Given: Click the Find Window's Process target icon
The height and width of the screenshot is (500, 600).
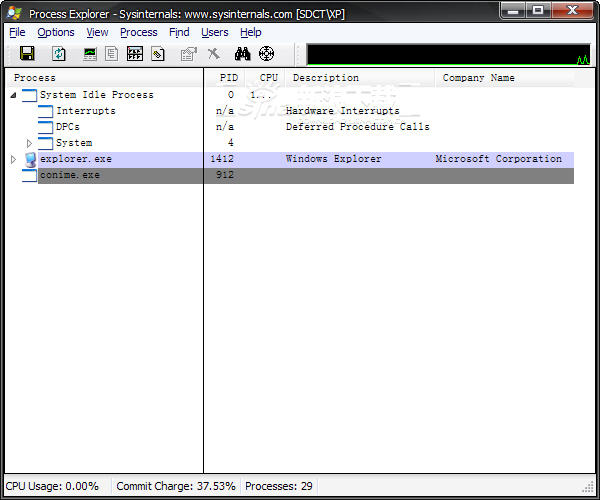Looking at the screenshot, I should pos(266,54).
